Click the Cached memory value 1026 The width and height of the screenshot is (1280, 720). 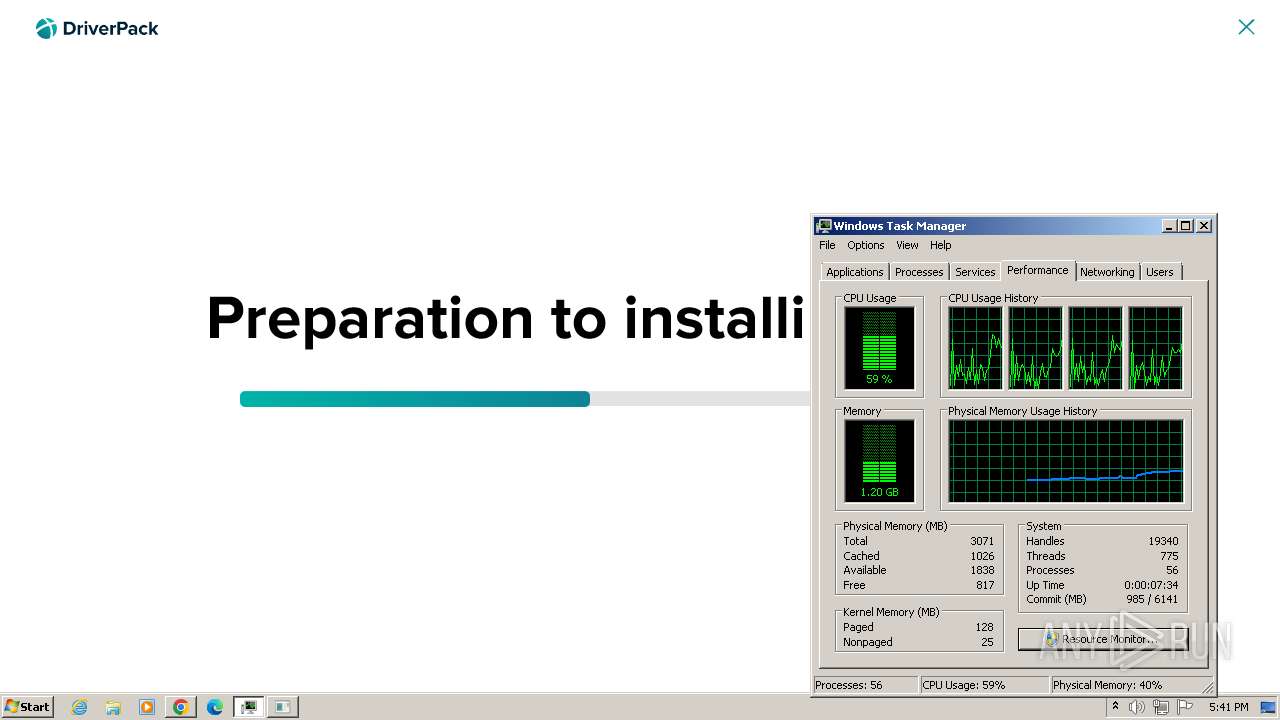click(982, 556)
